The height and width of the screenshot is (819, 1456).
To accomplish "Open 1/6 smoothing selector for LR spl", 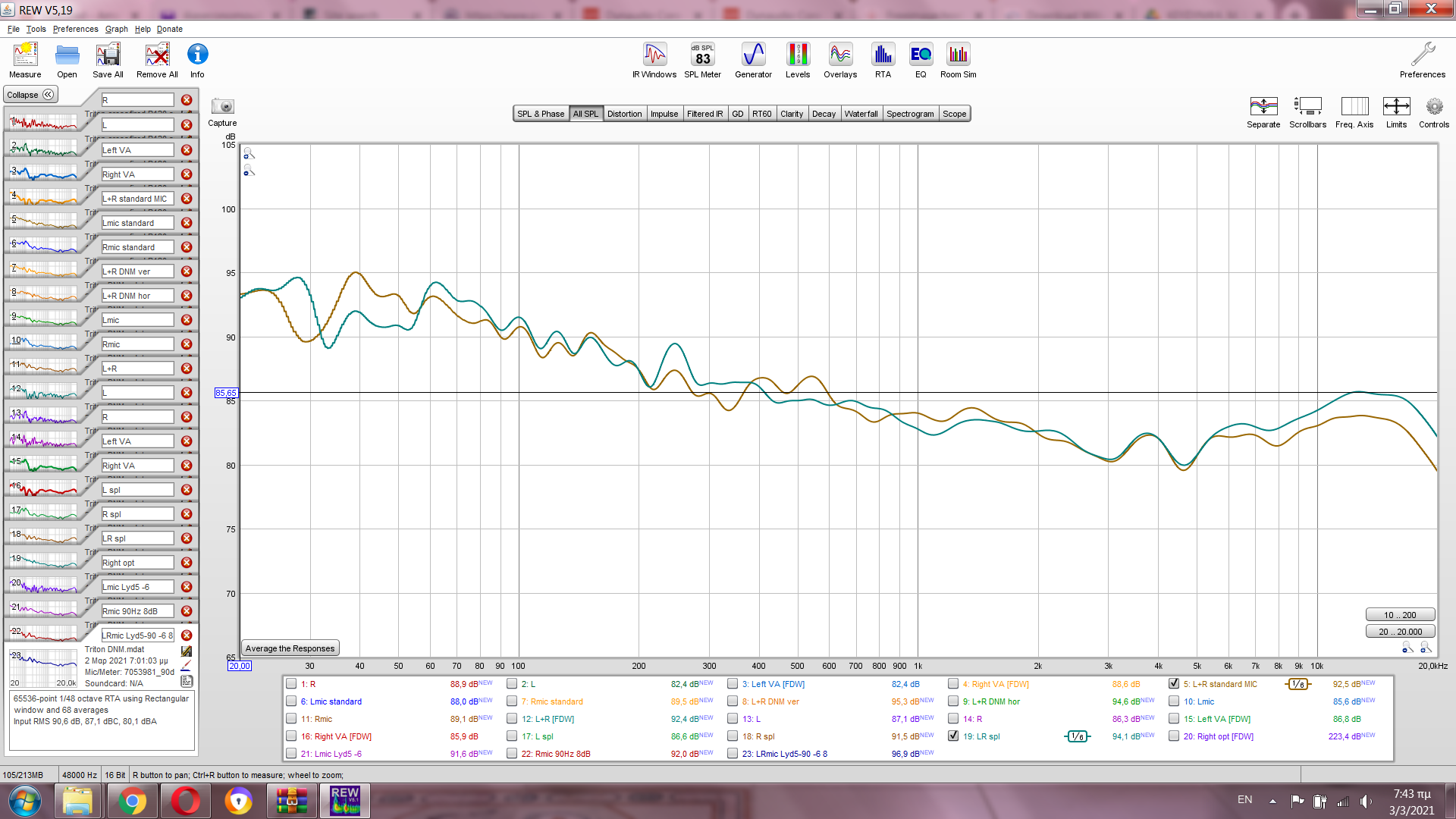I will (1077, 736).
